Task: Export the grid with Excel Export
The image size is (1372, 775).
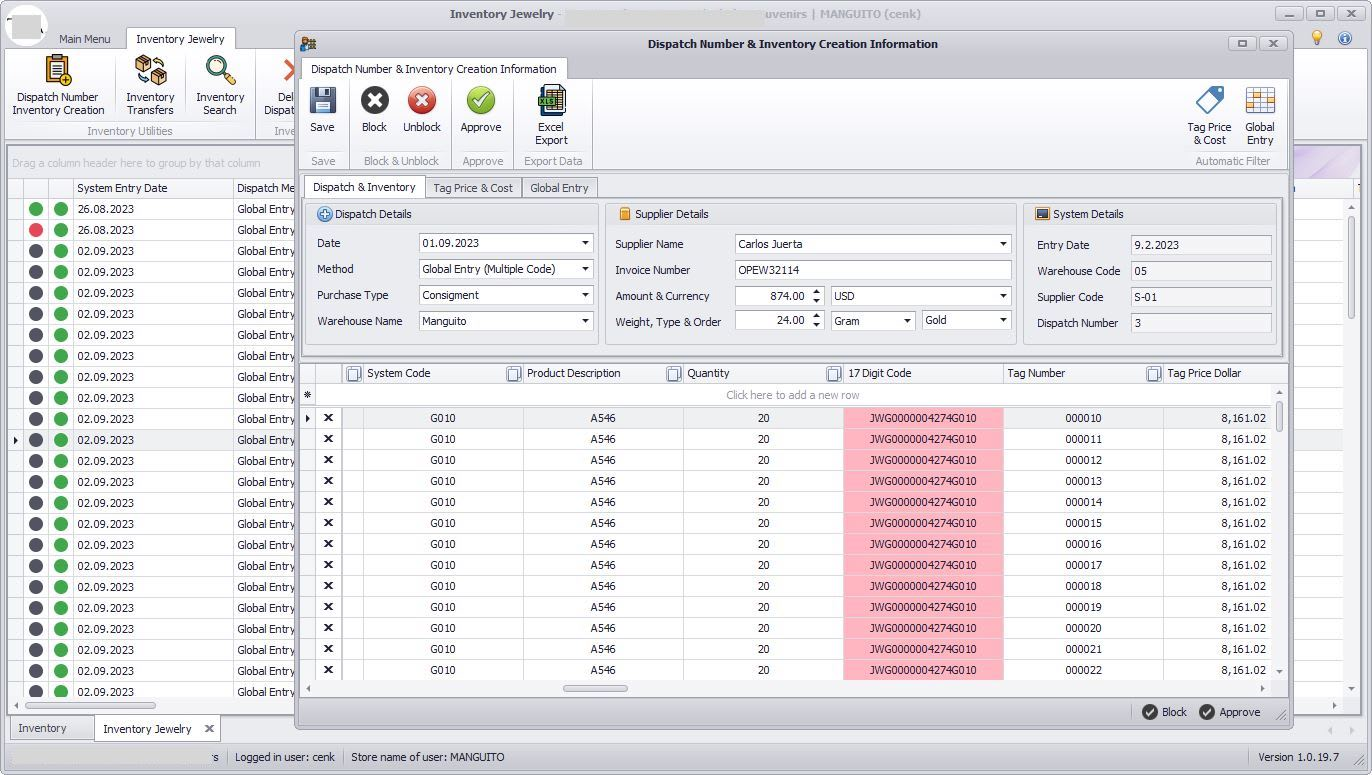Action: (x=551, y=114)
